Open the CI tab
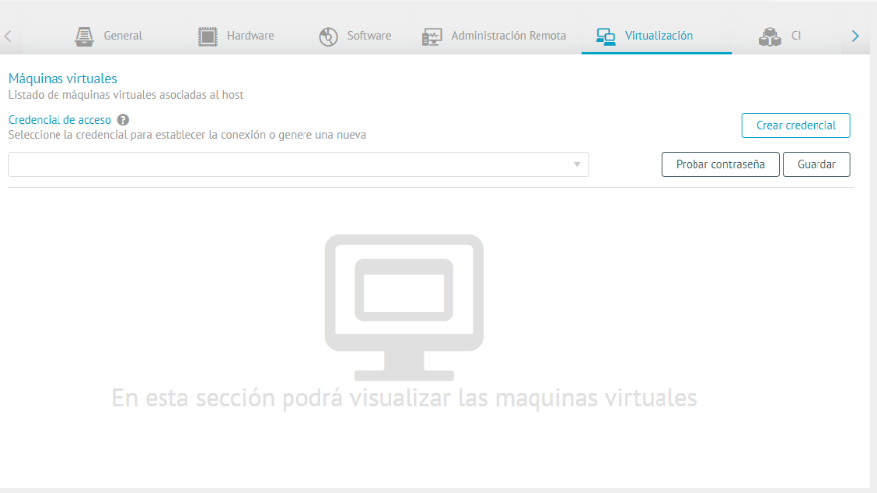 [x=780, y=36]
